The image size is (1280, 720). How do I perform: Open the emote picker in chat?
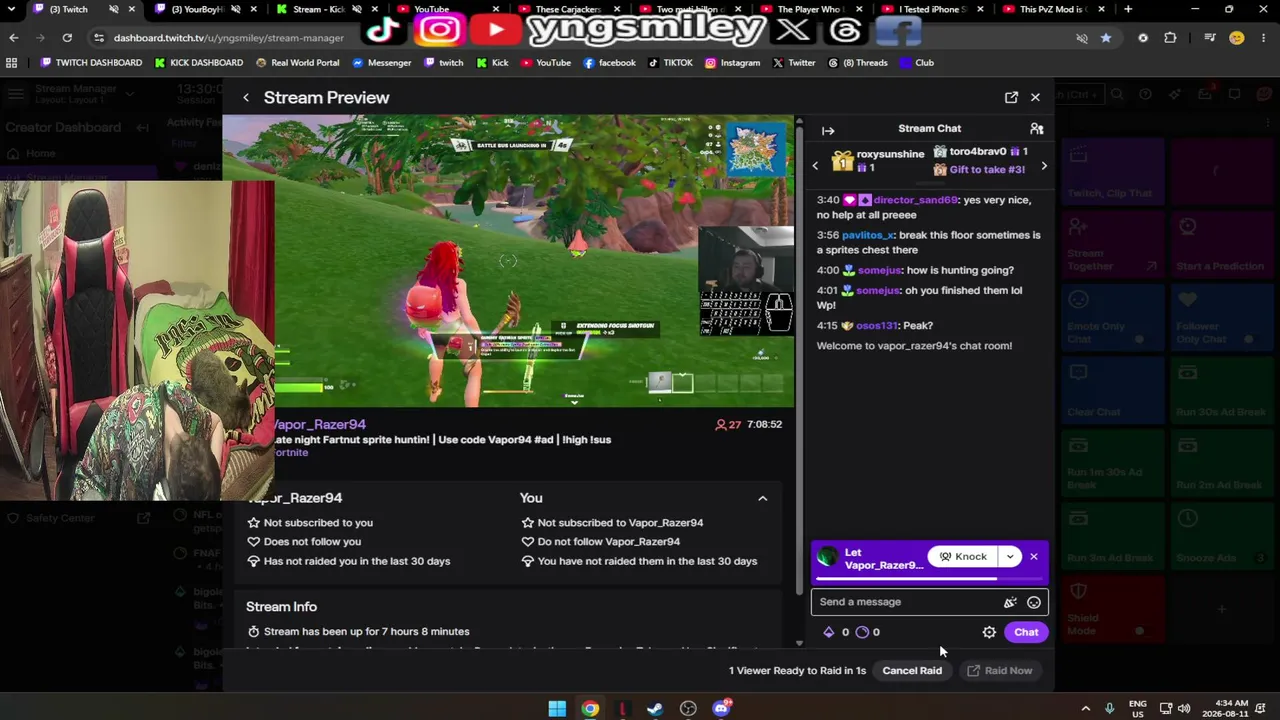(1033, 602)
